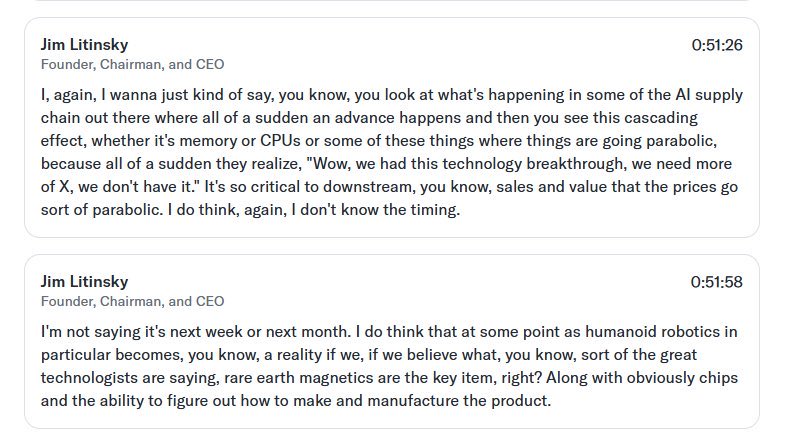
Task: Jump to the 0:51:58 timestamp
Action: click(717, 282)
